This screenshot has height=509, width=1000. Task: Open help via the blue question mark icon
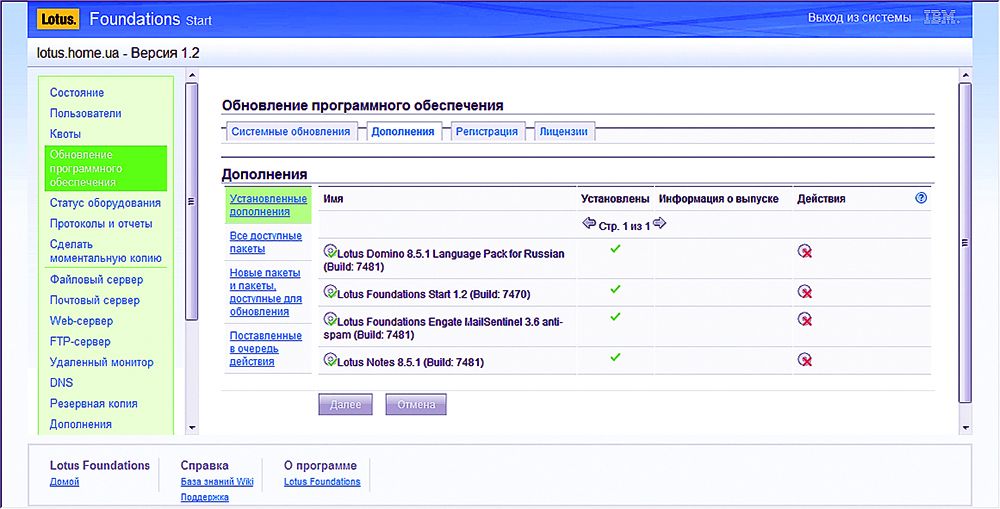tap(921, 198)
